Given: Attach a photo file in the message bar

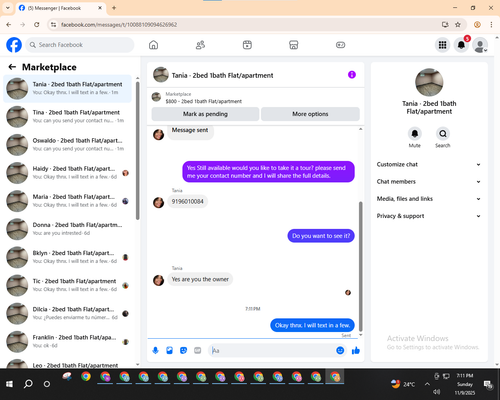Looking at the screenshot, I should (169, 350).
